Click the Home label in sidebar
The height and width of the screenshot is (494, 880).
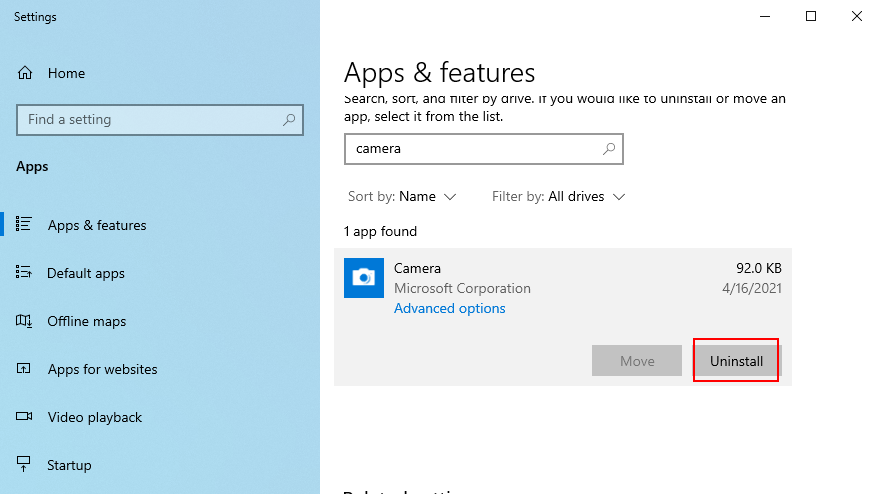(x=66, y=74)
